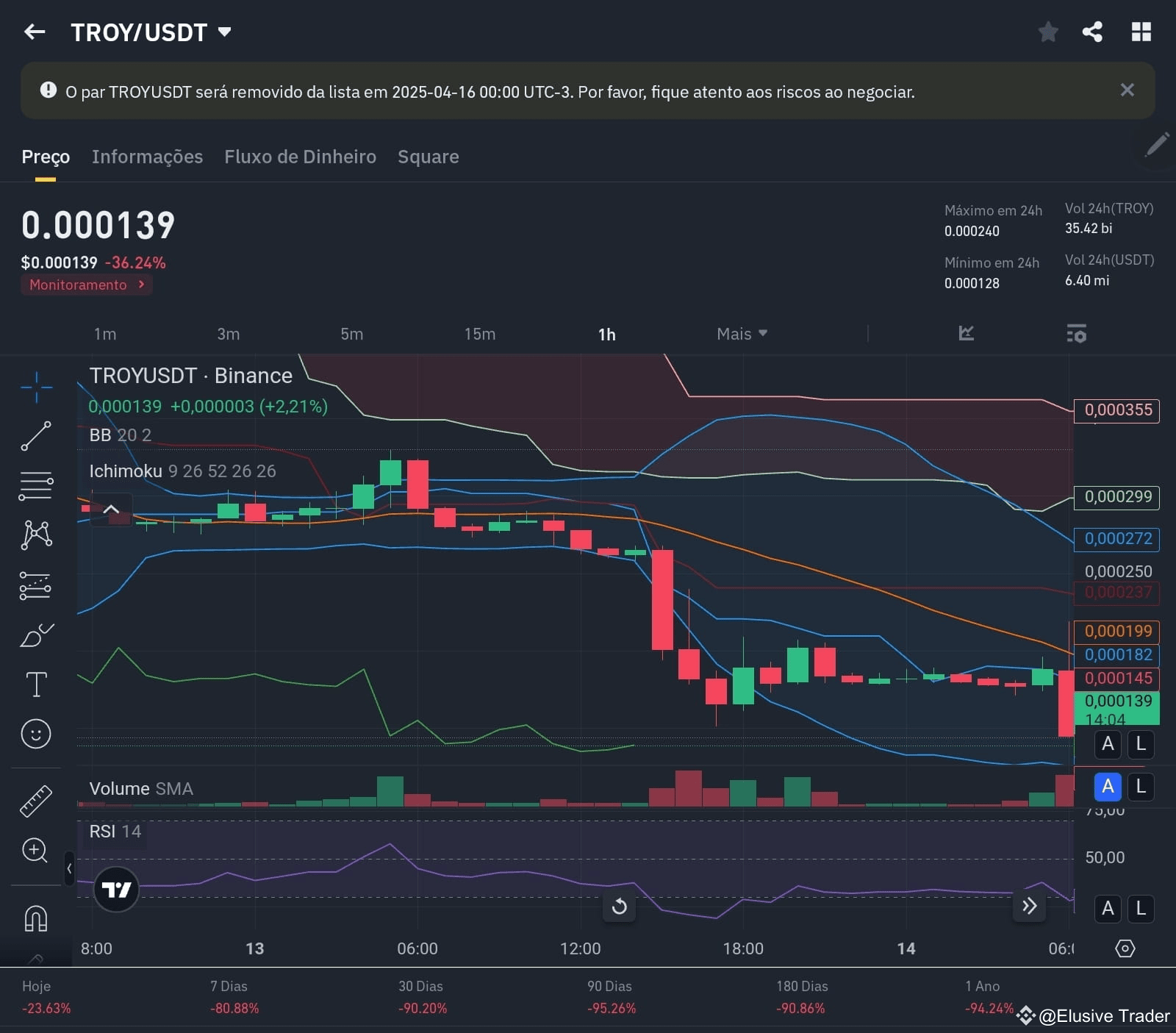The image size is (1176, 1033).
Task: Dismiss the delisting warning notice
Action: click(x=1127, y=90)
